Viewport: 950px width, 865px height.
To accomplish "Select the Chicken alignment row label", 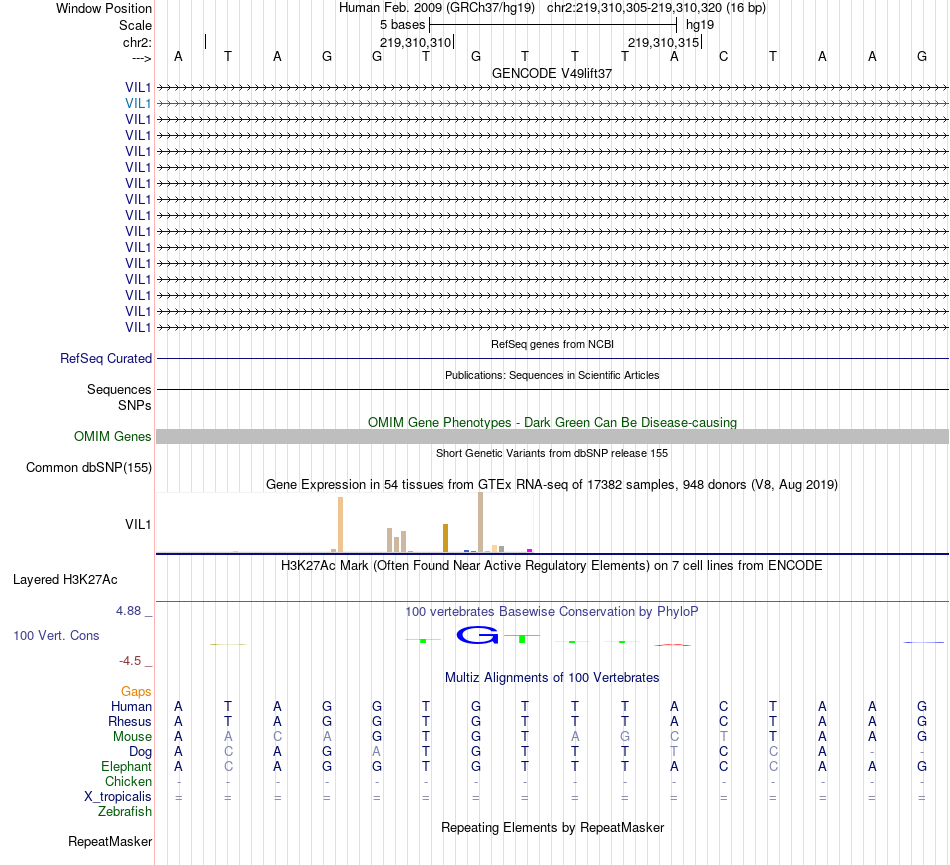I will [128, 782].
